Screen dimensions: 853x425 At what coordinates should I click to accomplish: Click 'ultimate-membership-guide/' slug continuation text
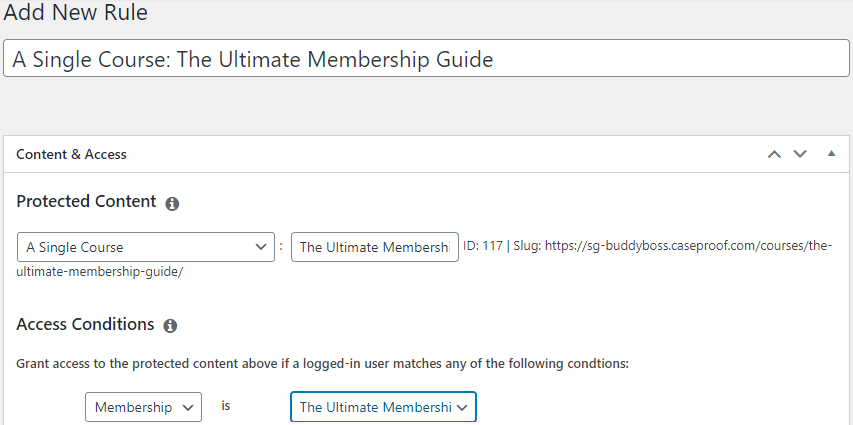(x=99, y=271)
